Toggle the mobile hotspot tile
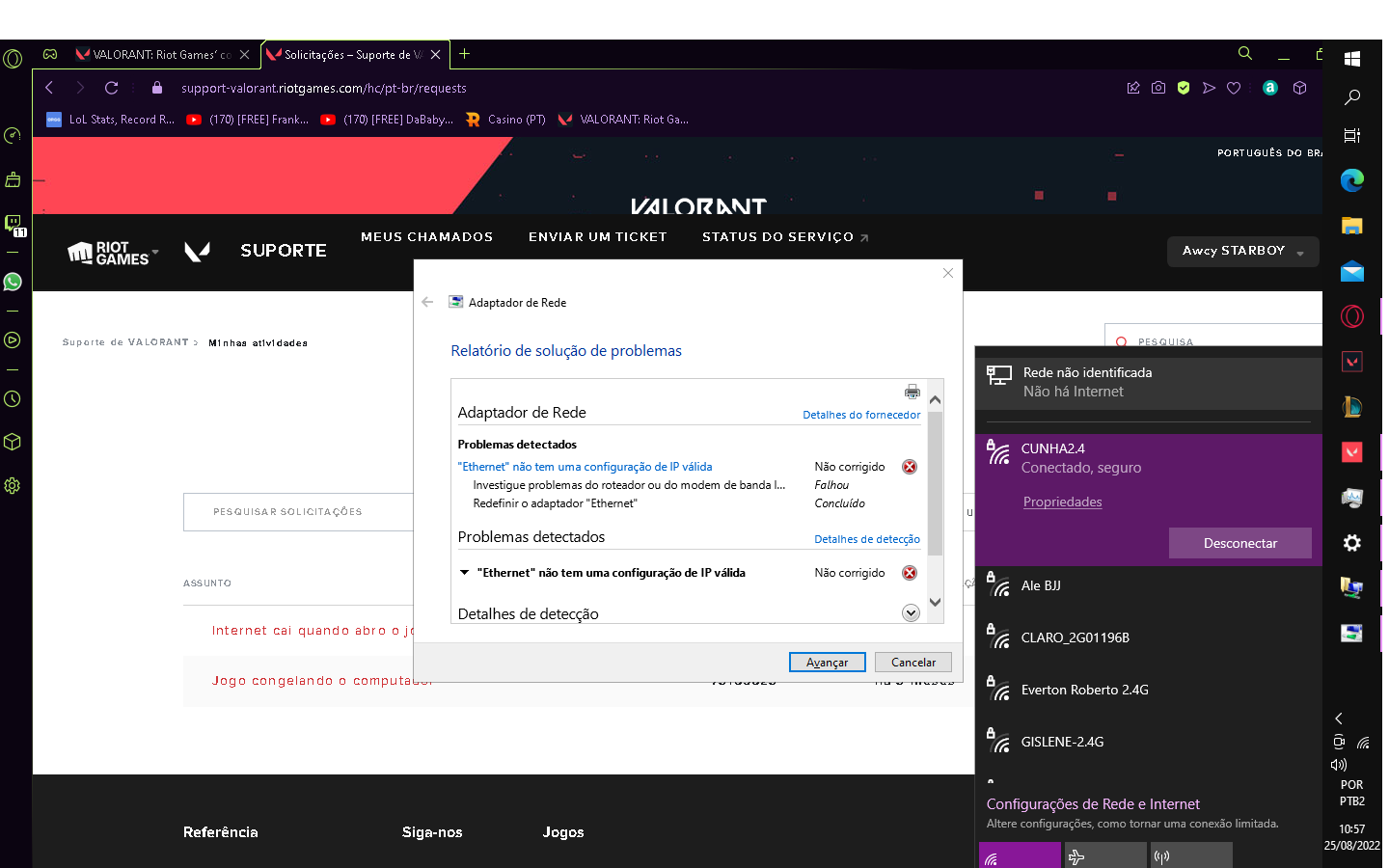 tap(1191, 855)
